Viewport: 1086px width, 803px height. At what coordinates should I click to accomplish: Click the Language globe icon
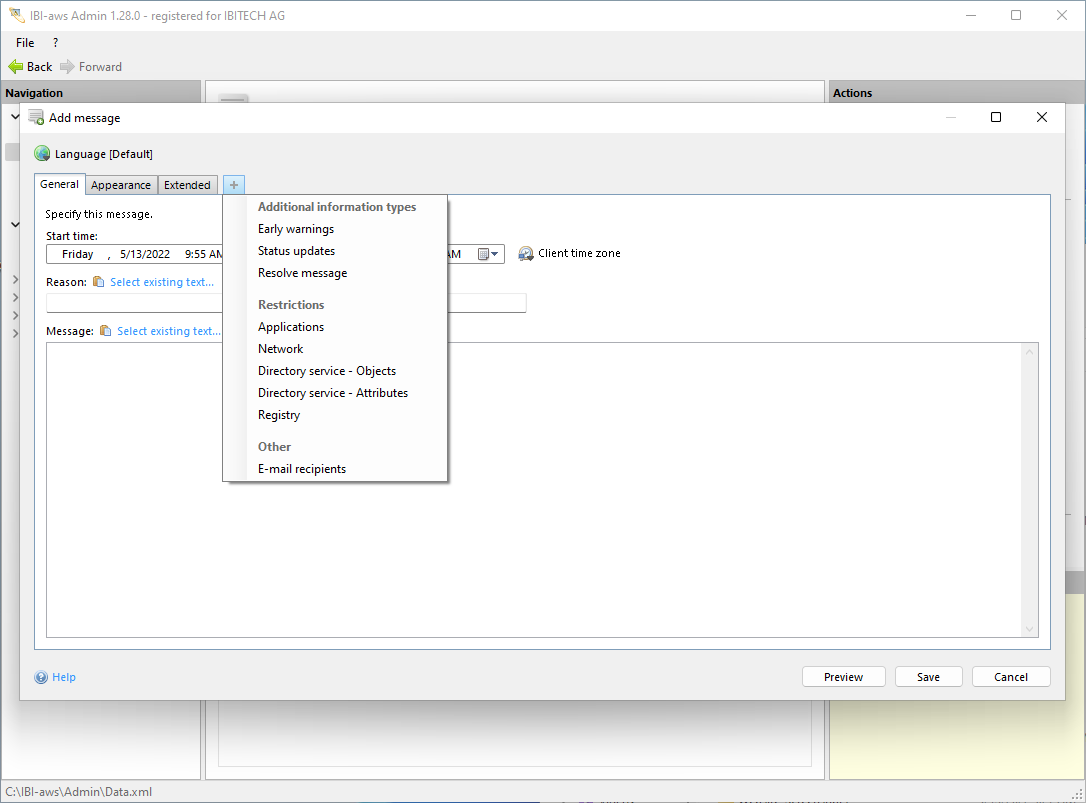pos(42,154)
